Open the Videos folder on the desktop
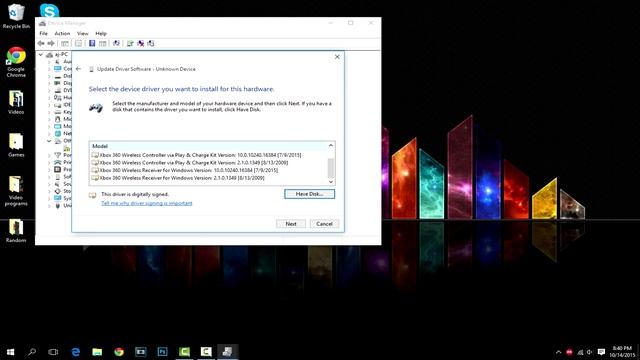640x360 pixels. [x=16, y=102]
